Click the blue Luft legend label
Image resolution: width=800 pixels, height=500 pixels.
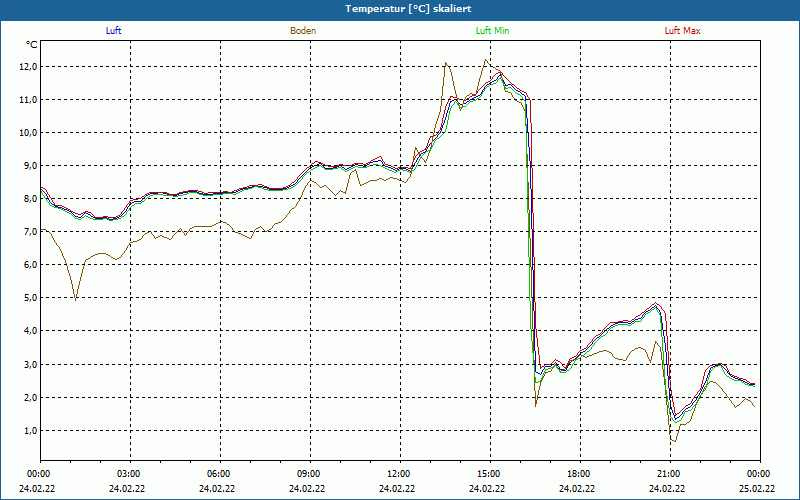pyautogui.click(x=113, y=31)
